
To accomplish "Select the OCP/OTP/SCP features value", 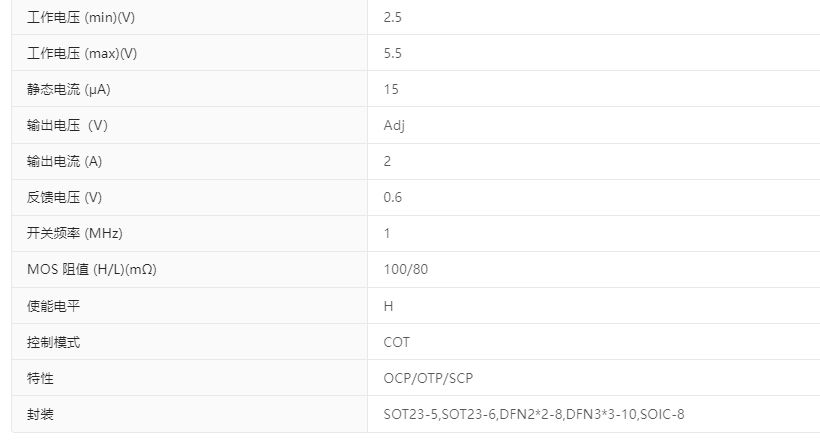I will 427,378.
